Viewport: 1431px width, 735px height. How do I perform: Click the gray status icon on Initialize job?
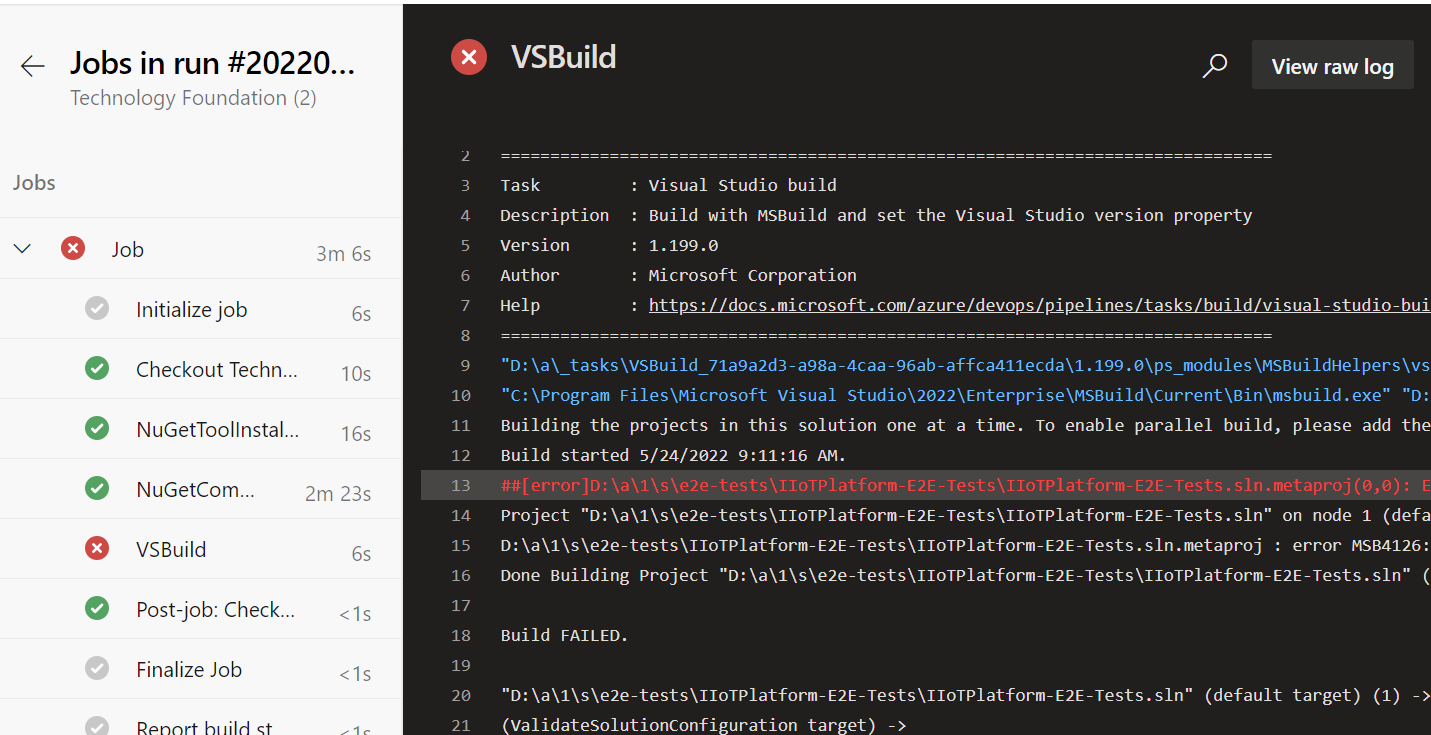97,308
